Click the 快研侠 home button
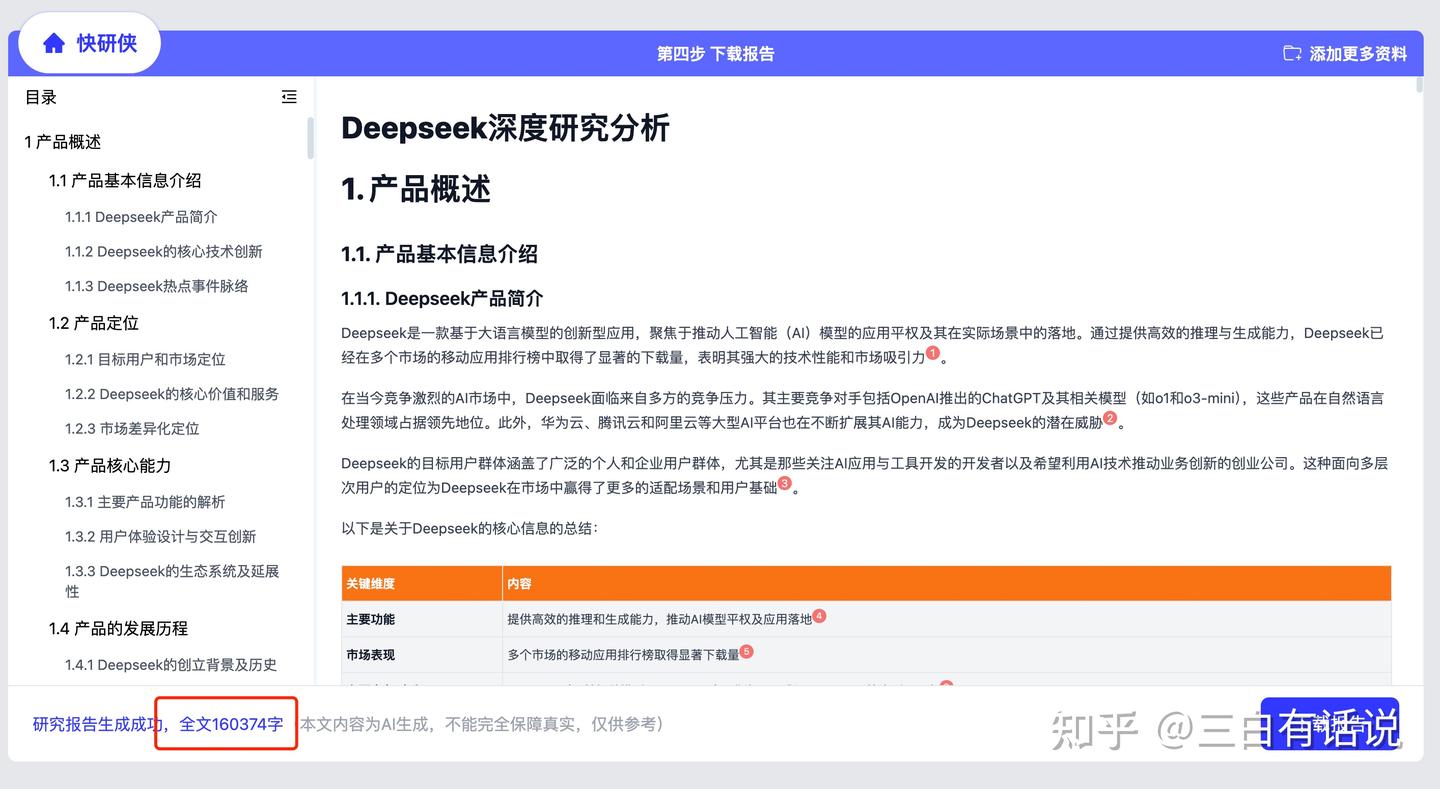 (x=90, y=43)
